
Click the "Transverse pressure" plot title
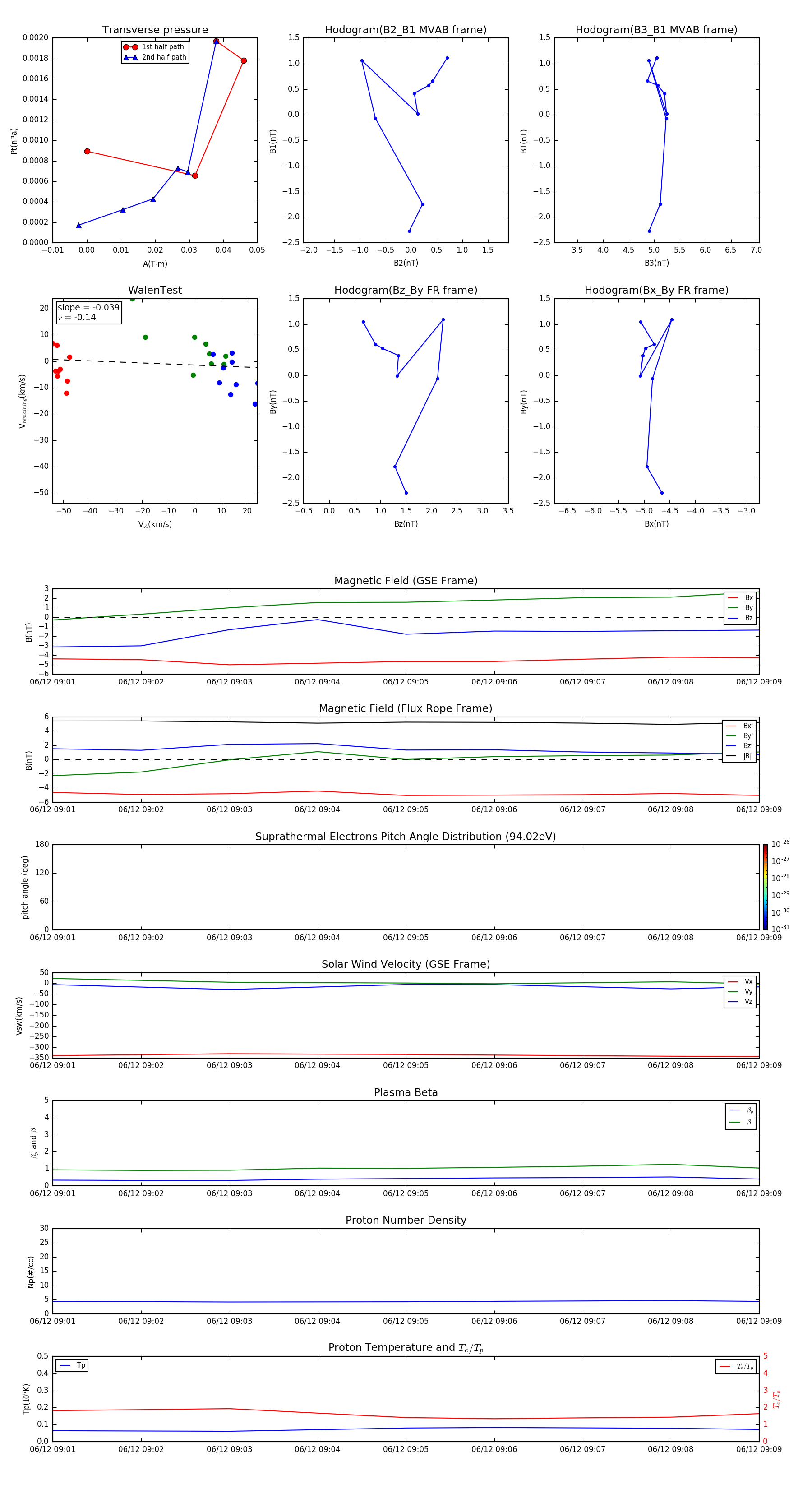tap(155, 30)
